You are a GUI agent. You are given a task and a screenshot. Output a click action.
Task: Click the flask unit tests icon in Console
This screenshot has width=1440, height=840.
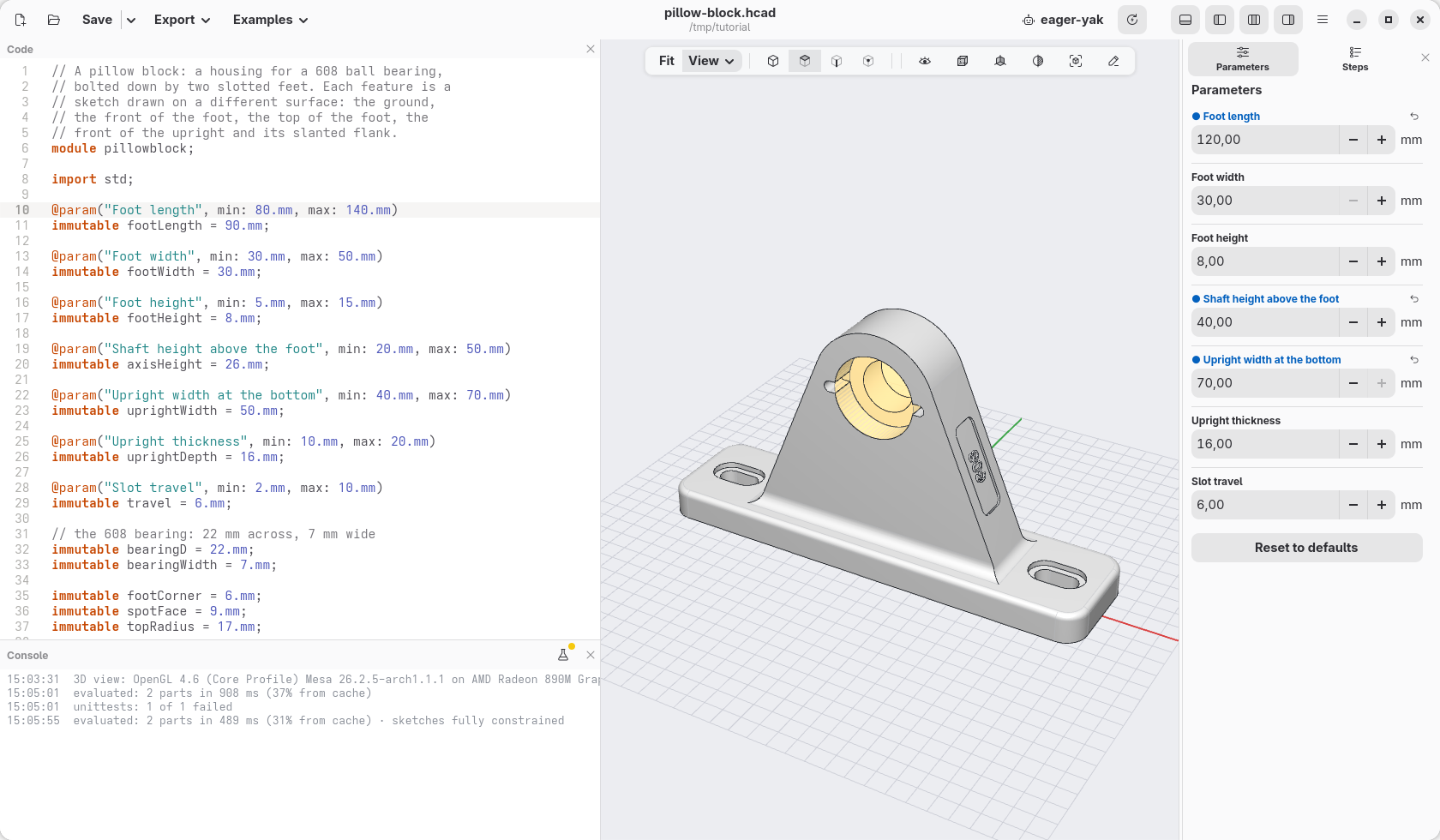pos(563,655)
